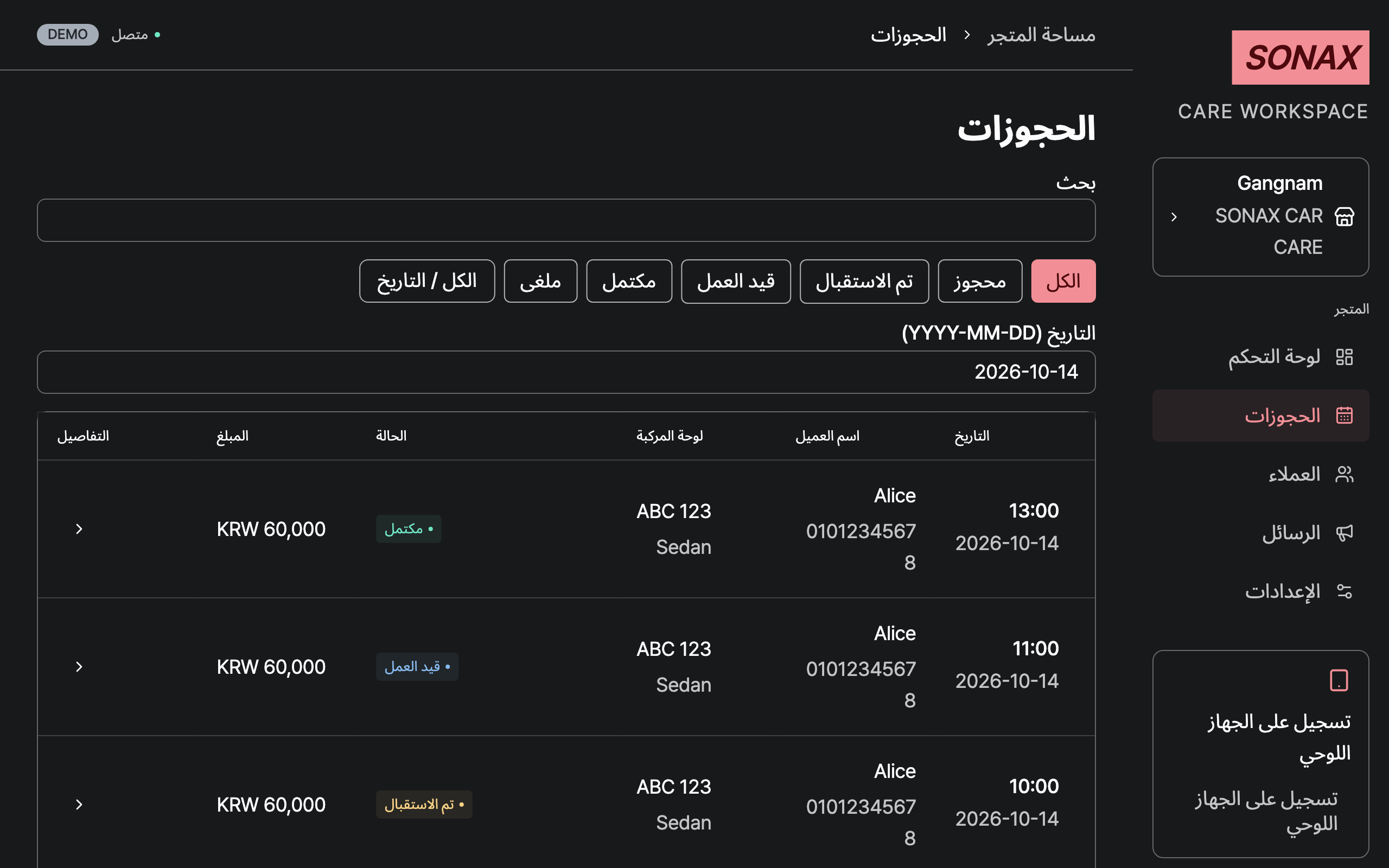Click the green مكتمل status badge in table
Screen dimensions: 1389x868
[x=409, y=529]
